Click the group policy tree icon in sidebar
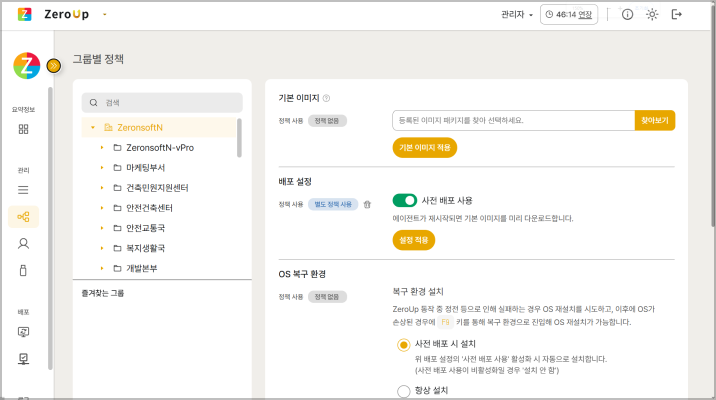716x400 pixels. coord(24,216)
